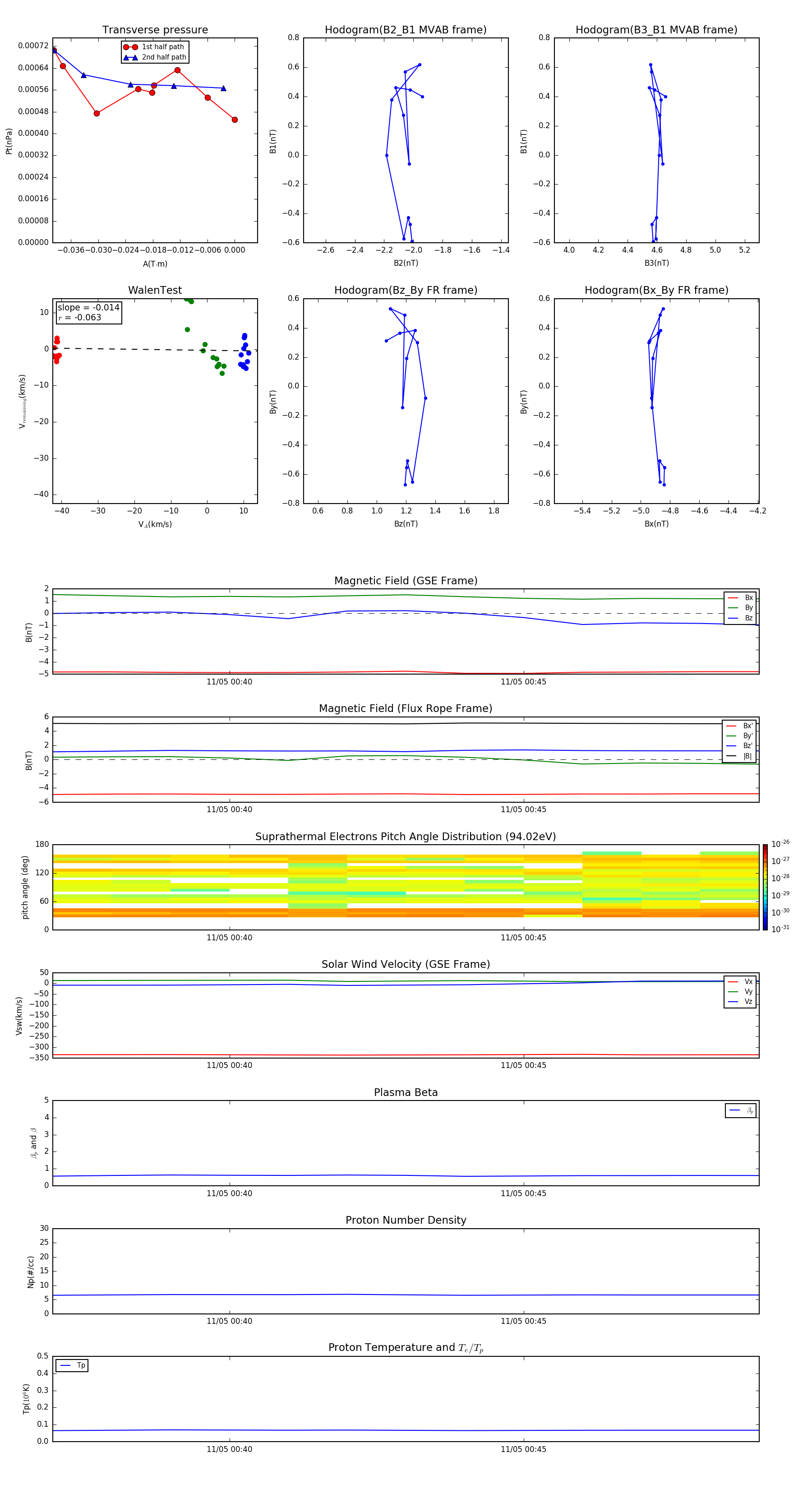The image size is (812, 1489).
Task: Select the "WalenTest" plot title
Action: click(155, 290)
